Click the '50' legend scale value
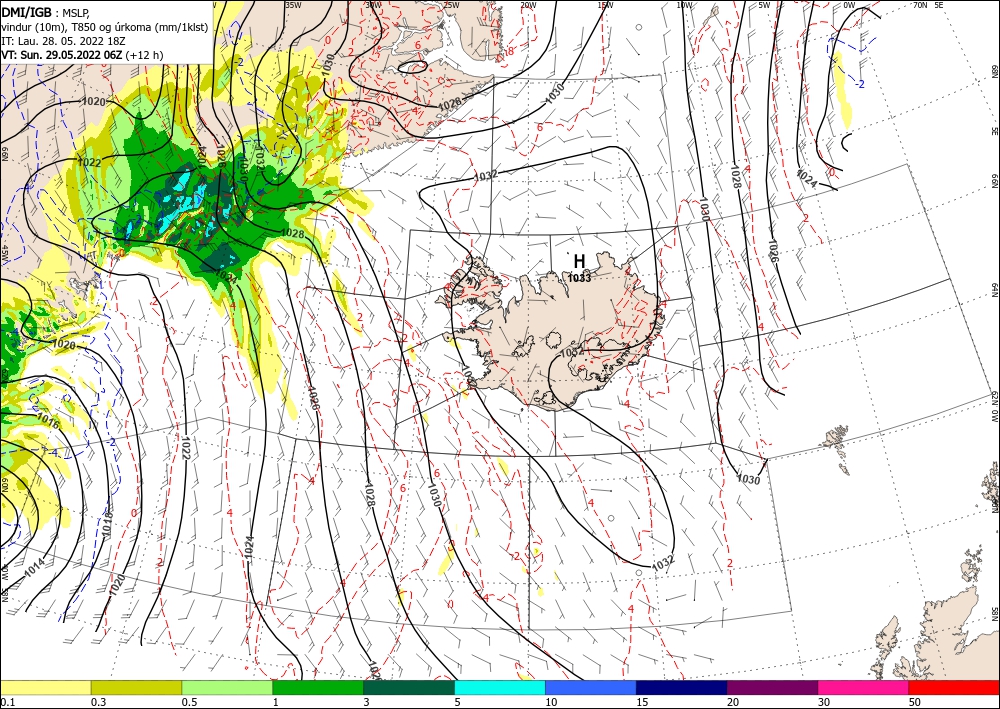Viewport: 1000px width, 709px height. click(x=915, y=702)
